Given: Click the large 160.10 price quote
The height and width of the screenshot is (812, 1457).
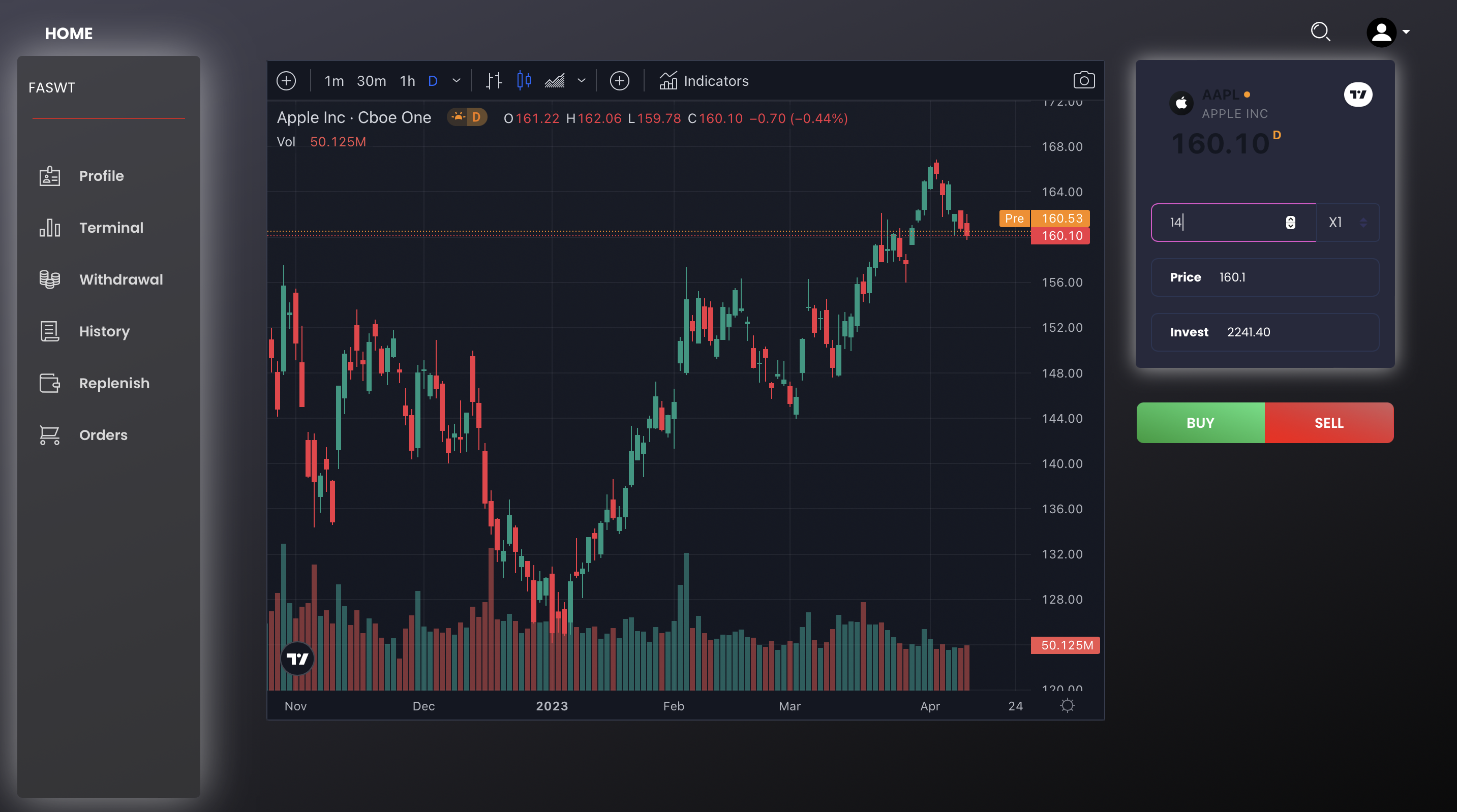Looking at the screenshot, I should pyautogui.click(x=1221, y=144).
